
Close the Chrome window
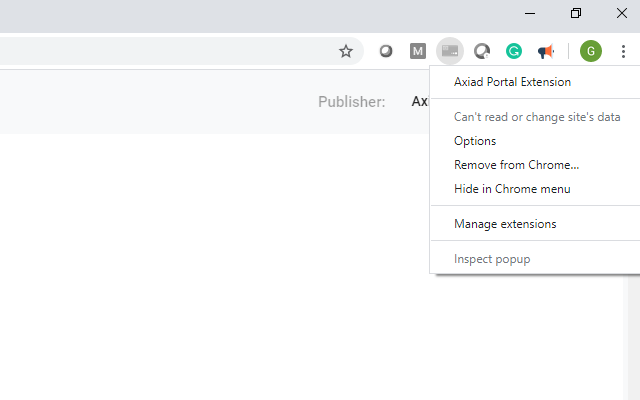[x=622, y=13]
